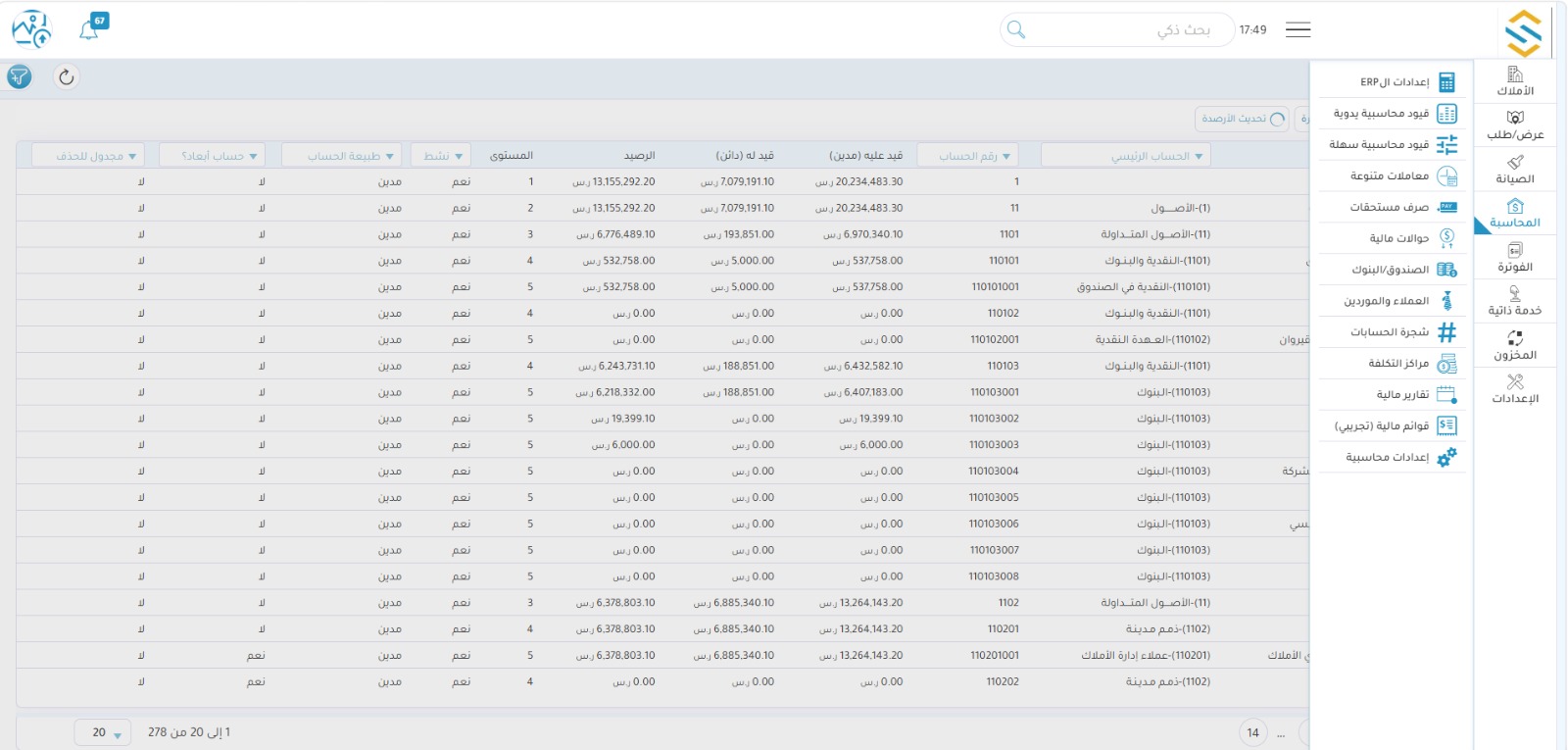Open the الفوترة billing module

[1514, 258]
